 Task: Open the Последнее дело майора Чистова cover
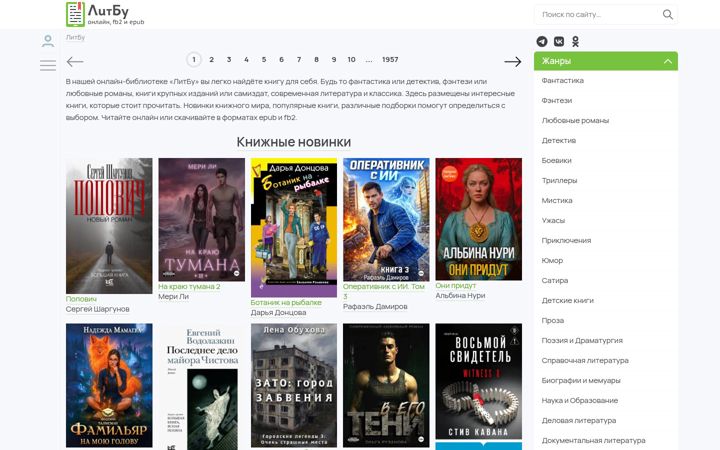pyautogui.click(x=202, y=387)
